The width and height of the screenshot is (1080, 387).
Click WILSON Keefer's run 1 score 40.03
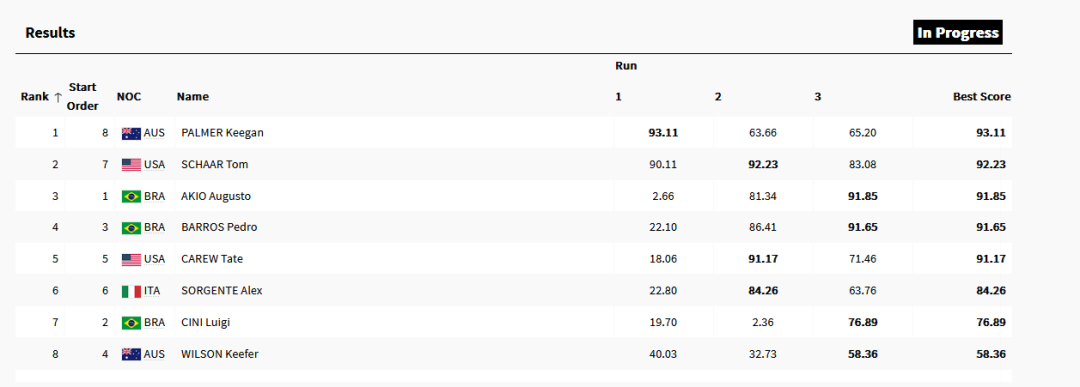[x=663, y=354]
